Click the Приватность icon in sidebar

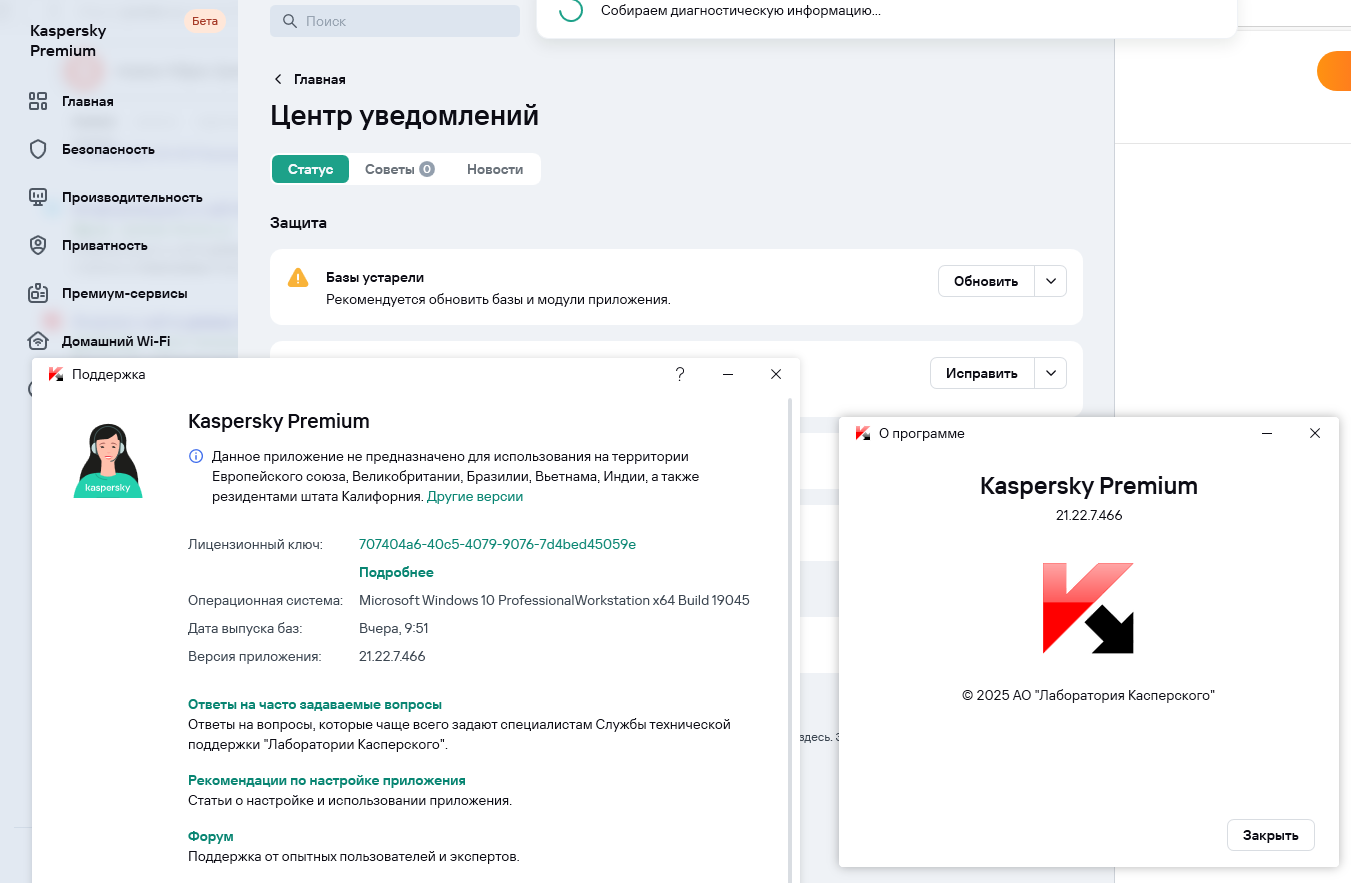[x=38, y=245]
